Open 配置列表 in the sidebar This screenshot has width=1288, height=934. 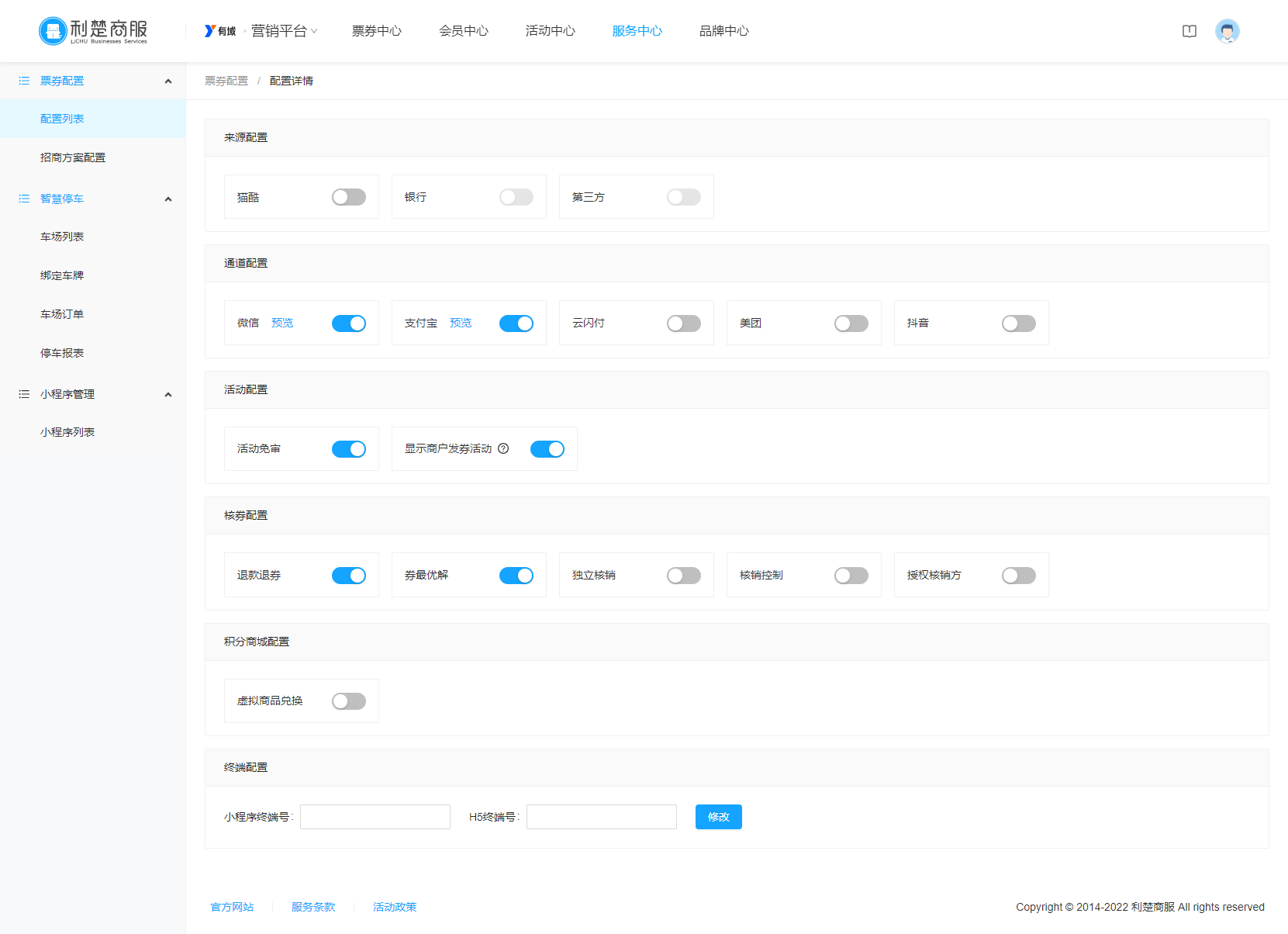point(93,119)
